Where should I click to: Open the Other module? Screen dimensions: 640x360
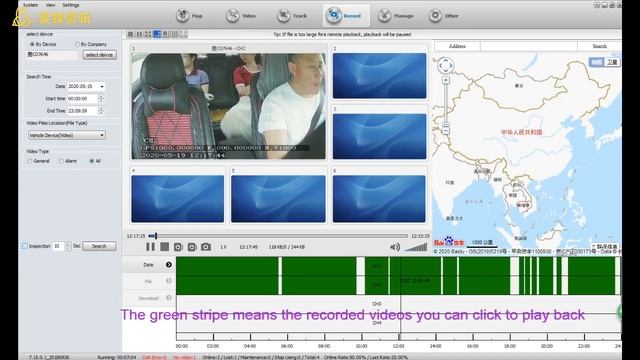pyautogui.click(x=444, y=16)
